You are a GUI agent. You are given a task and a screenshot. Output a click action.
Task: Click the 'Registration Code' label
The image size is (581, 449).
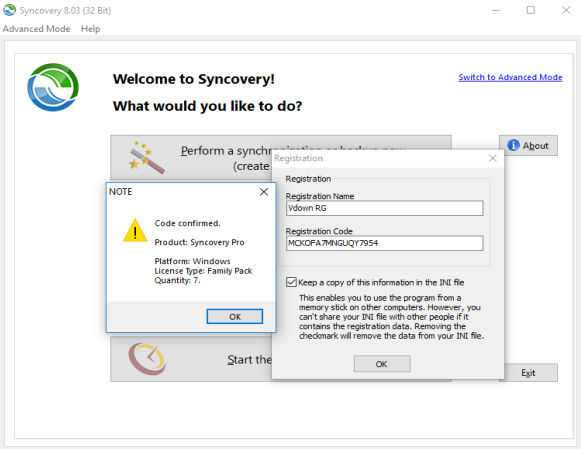[319, 231]
